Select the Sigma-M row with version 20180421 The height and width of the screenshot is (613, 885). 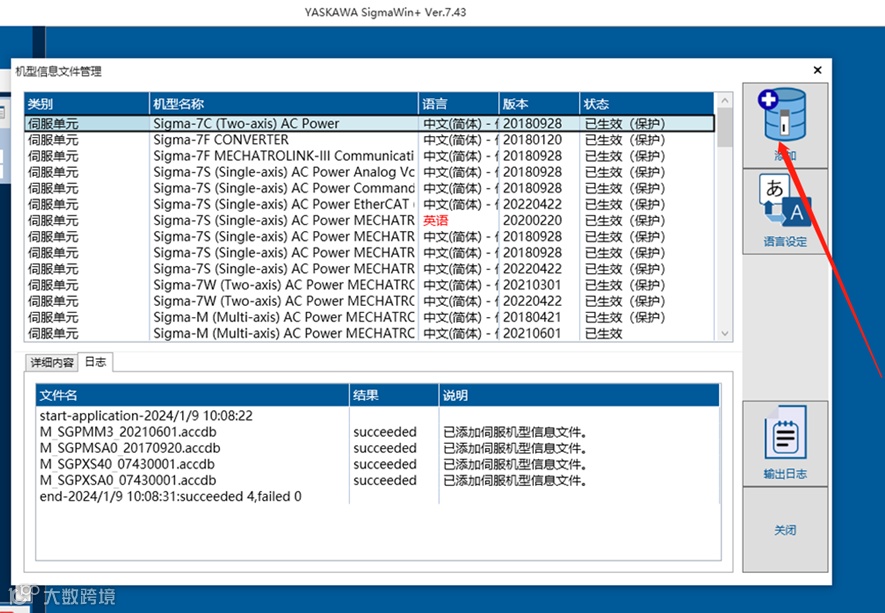coord(370,317)
